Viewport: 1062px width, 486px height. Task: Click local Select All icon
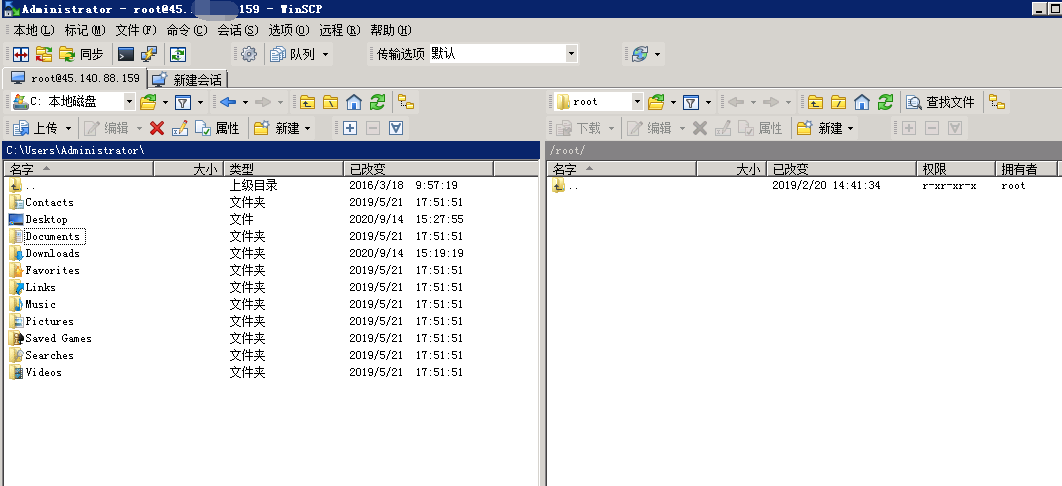[396, 128]
